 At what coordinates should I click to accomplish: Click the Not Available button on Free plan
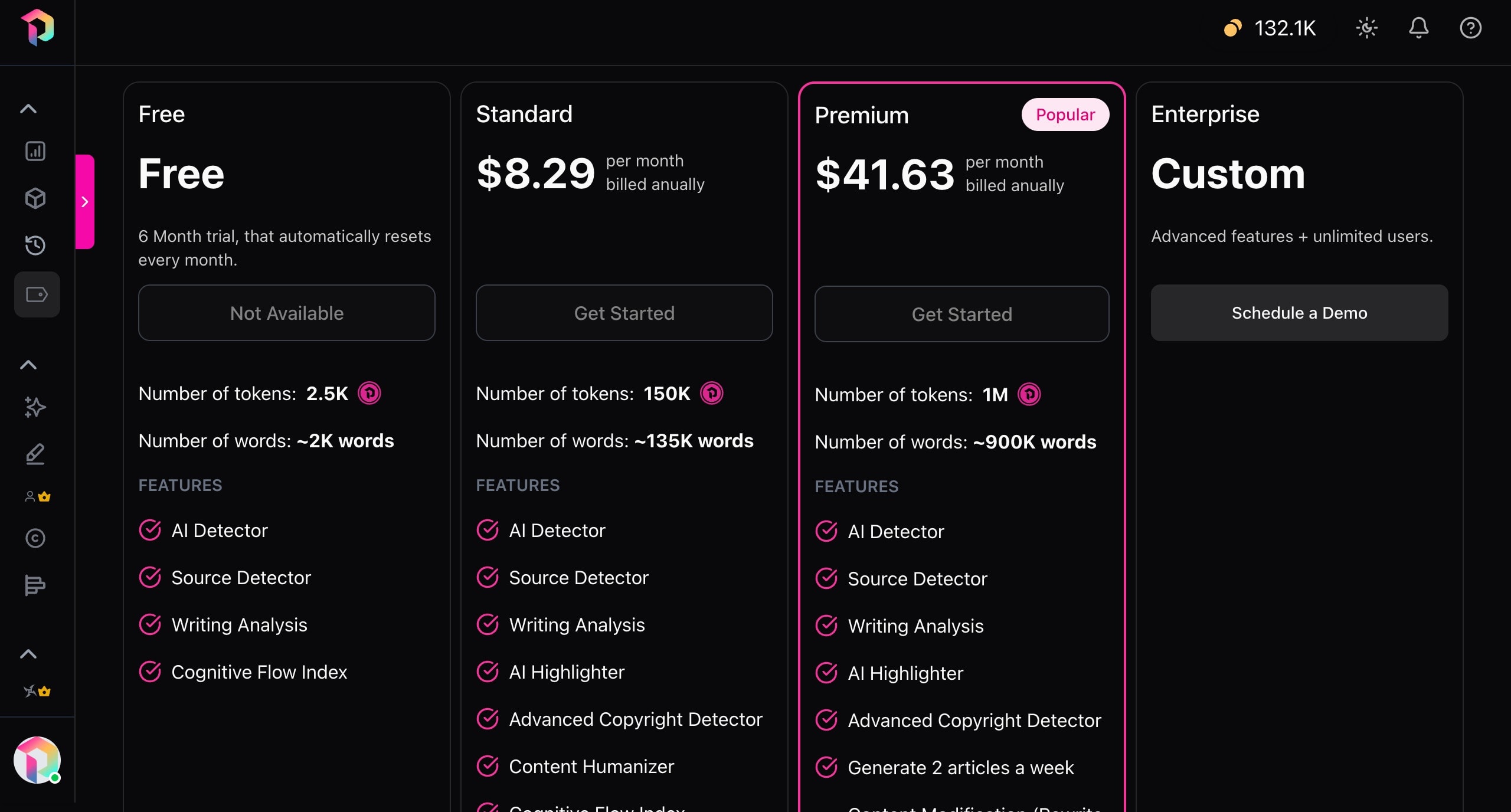pos(286,313)
